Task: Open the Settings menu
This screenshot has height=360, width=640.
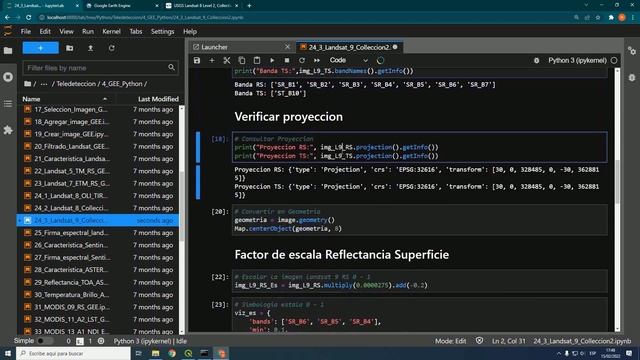Action: 162,31
